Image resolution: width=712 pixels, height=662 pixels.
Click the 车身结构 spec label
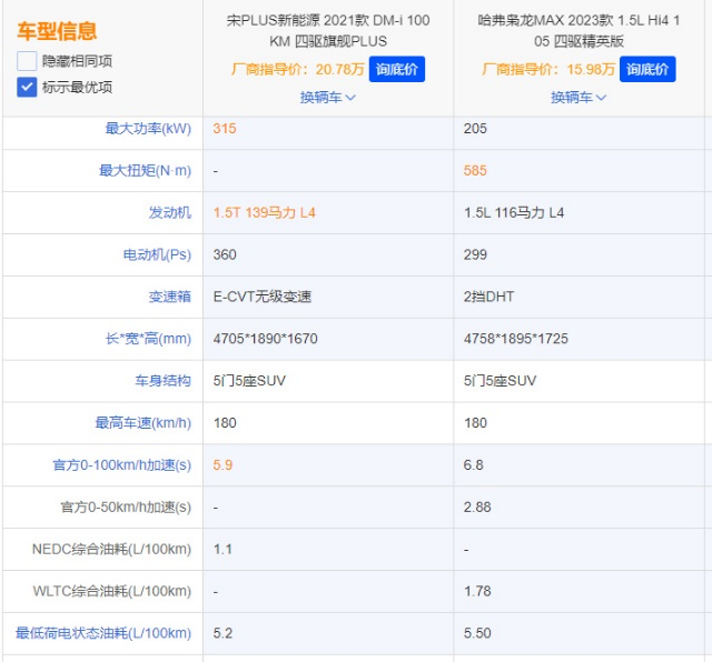[x=163, y=380]
